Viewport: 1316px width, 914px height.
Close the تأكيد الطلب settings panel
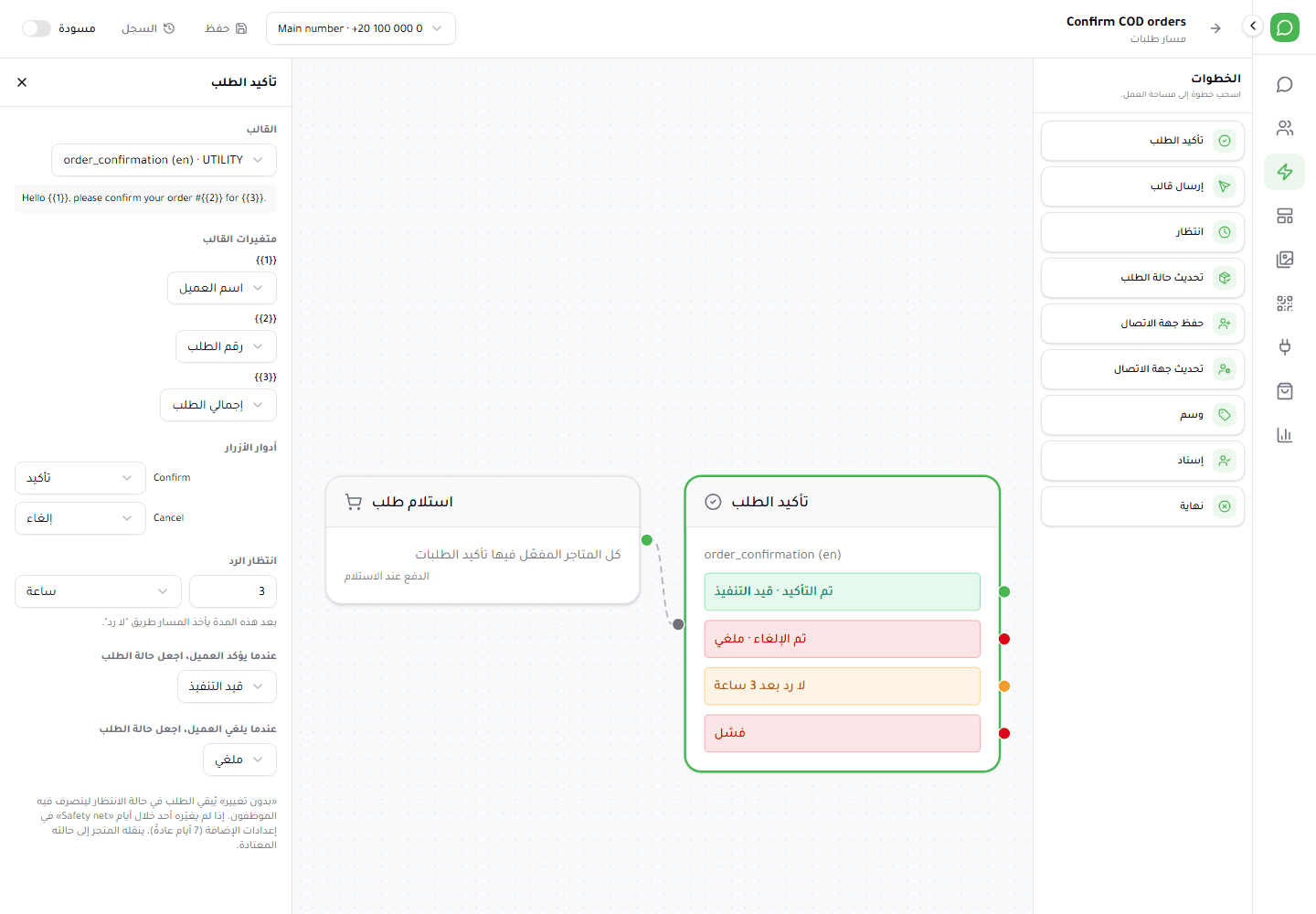22,82
